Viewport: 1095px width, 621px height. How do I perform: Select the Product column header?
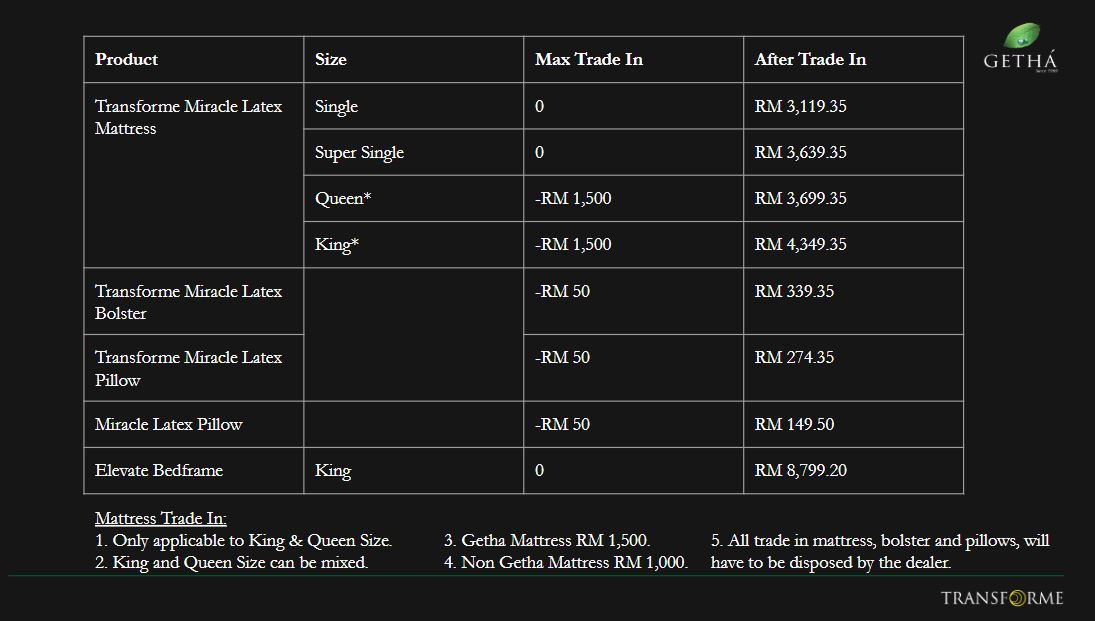pyautogui.click(x=127, y=60)
